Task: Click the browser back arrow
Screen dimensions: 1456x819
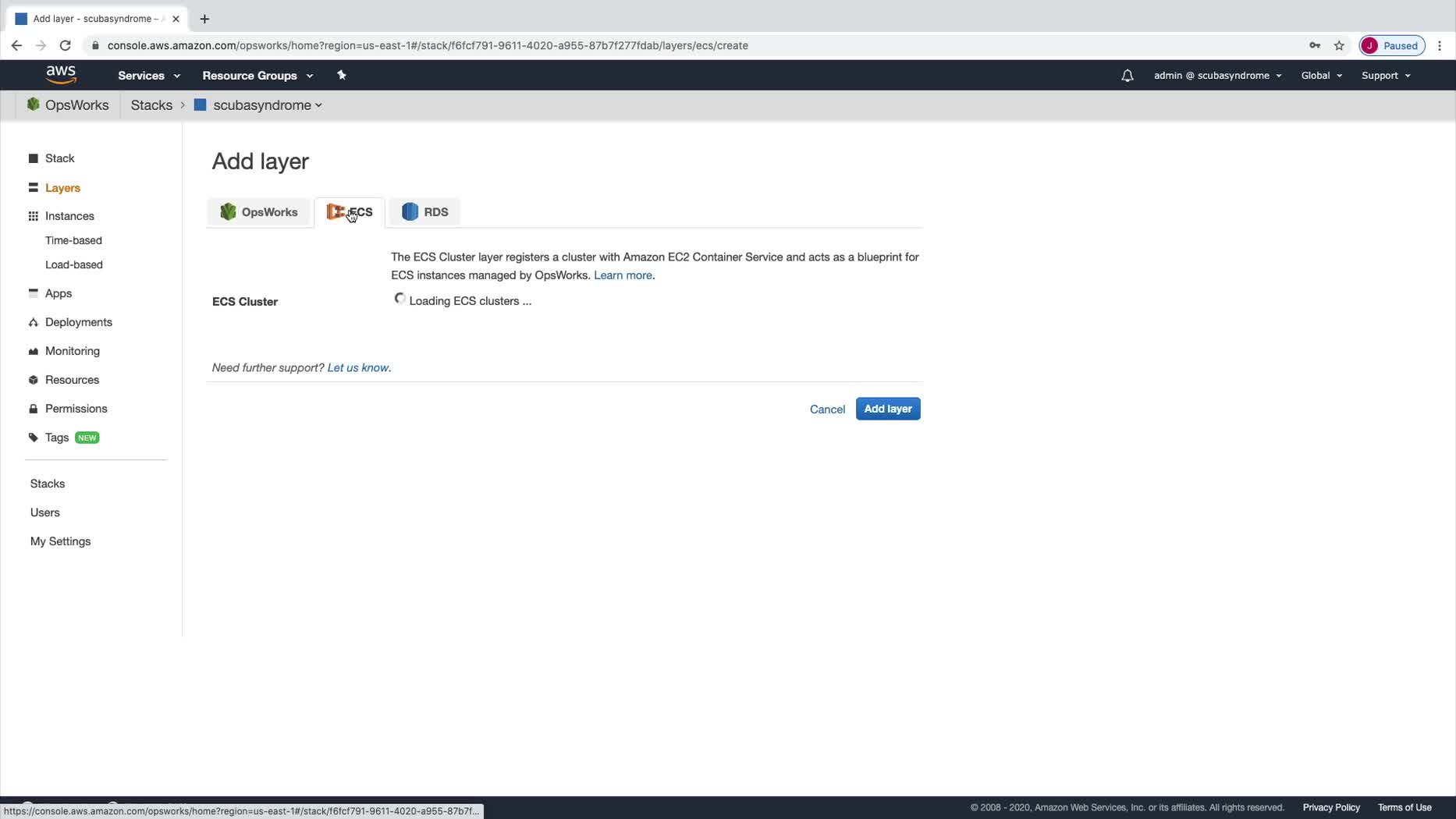Action: coord(16,45)
